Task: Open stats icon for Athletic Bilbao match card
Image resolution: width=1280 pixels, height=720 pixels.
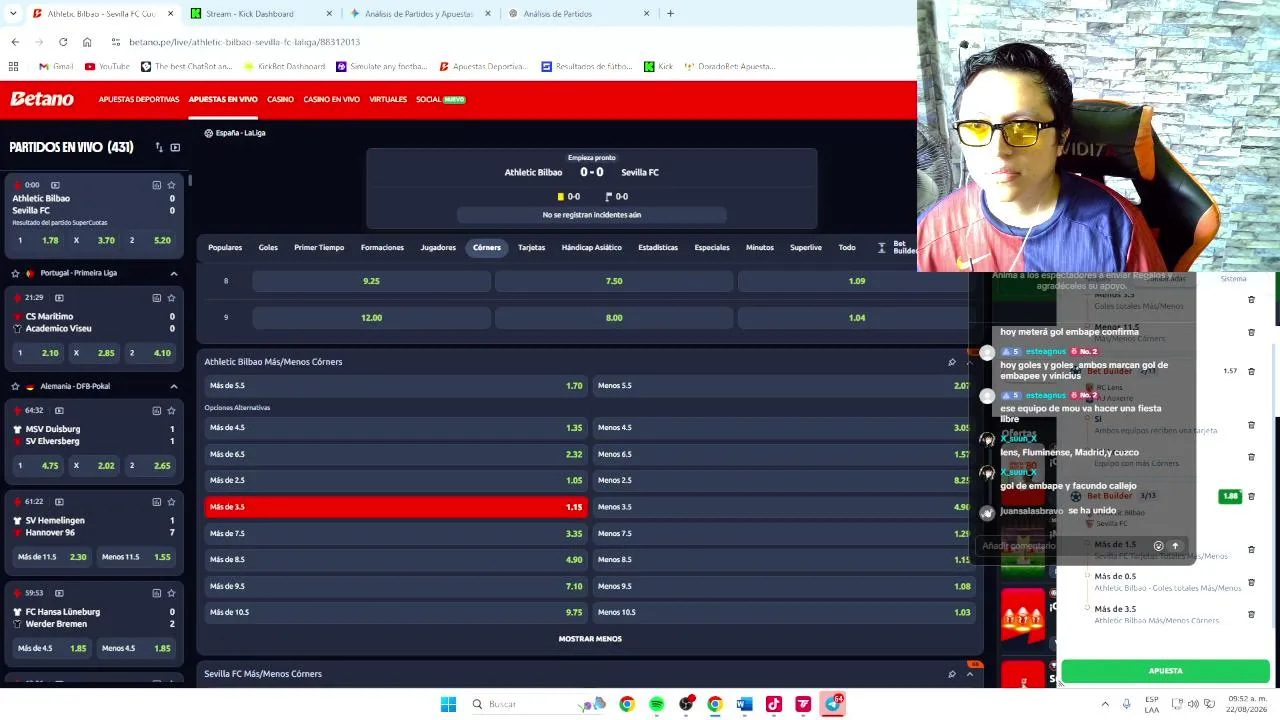Action: click(156, 185)
